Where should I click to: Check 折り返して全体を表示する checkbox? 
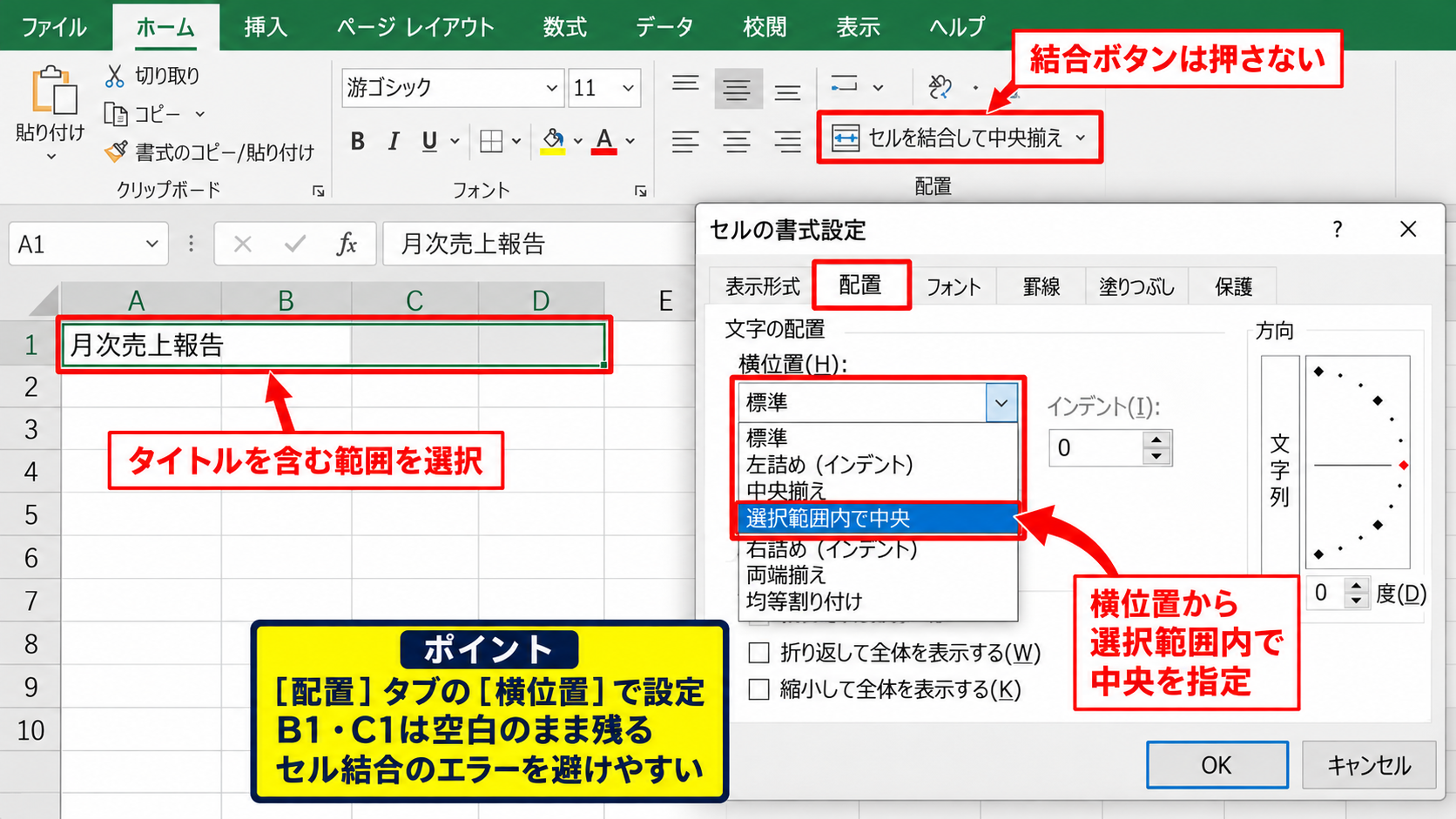pyautogui.click(x=759, y=653)
